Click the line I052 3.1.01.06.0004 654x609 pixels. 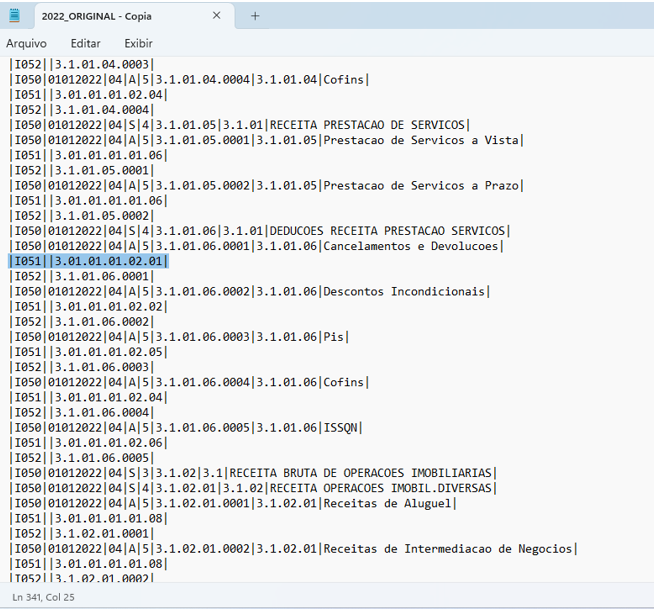click(82, 413)
